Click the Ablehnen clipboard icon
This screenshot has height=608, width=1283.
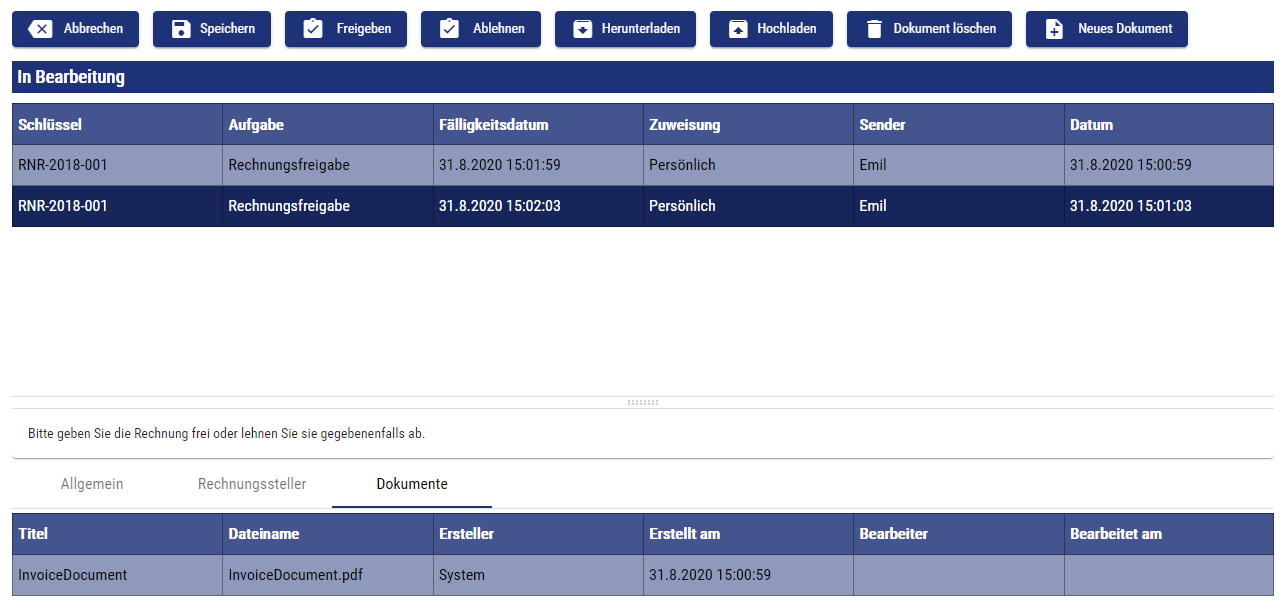449,29
